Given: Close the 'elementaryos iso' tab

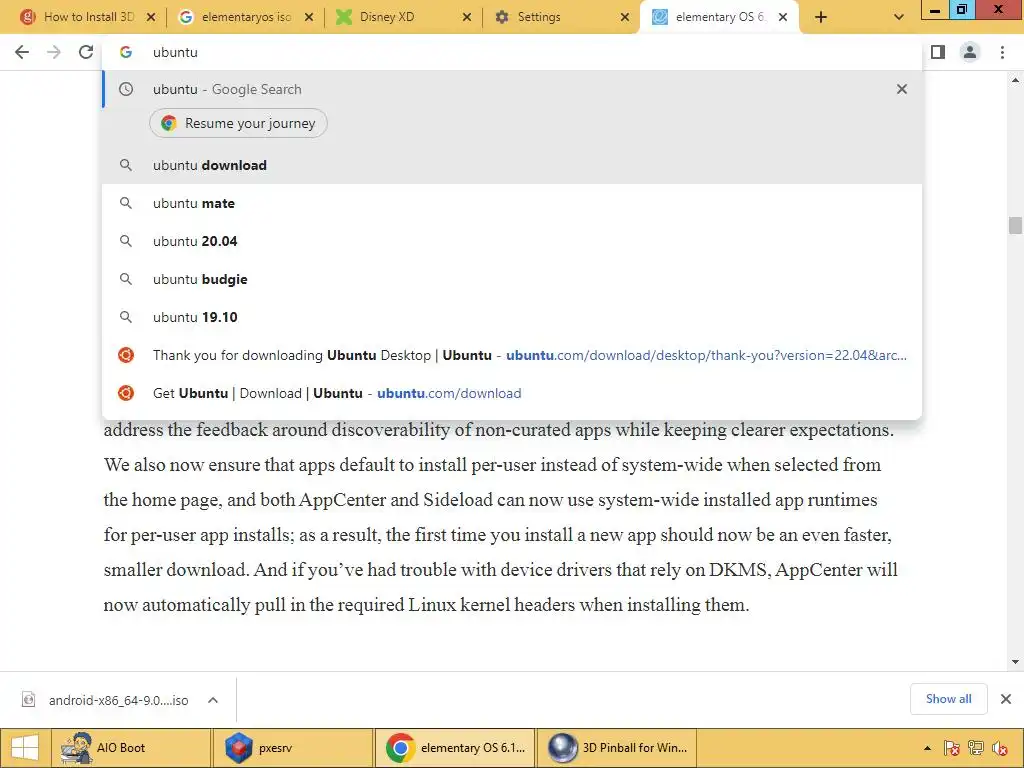Looking at the screenshot, I should [x=309, y=18].
